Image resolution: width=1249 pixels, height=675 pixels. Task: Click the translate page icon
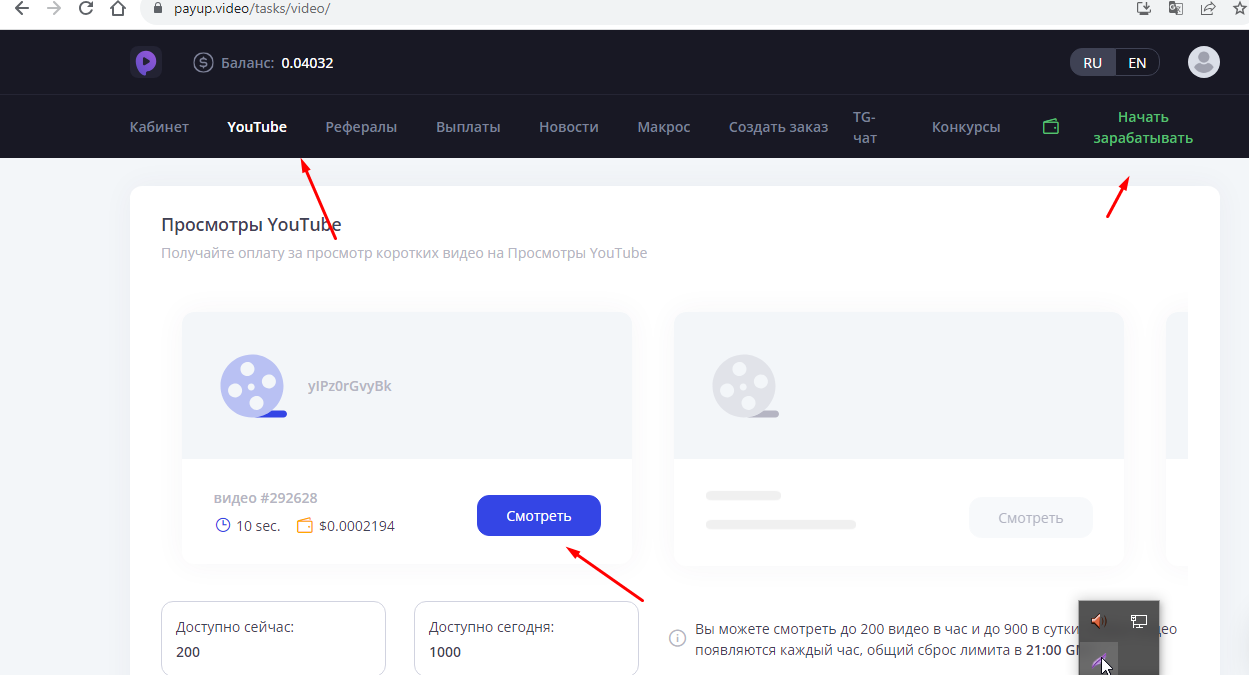1176,8
